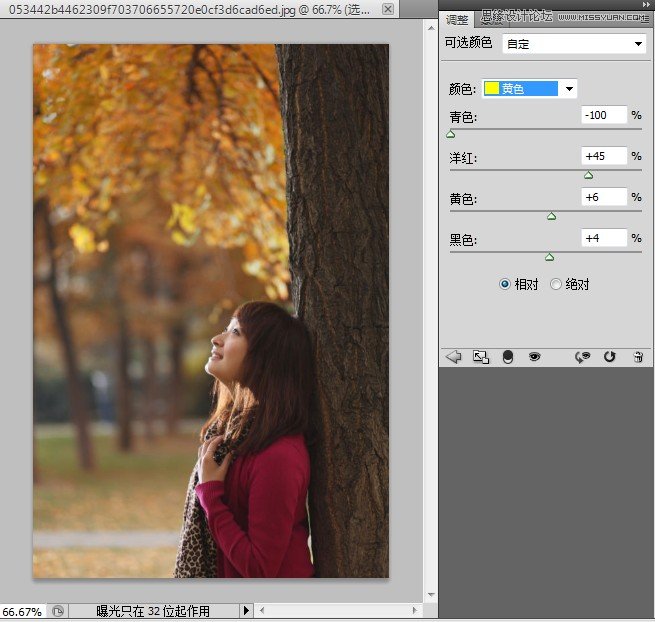Reset adjustment to defaults icon
Viewport: 655px width, 622px height.
tap(609, 357)
